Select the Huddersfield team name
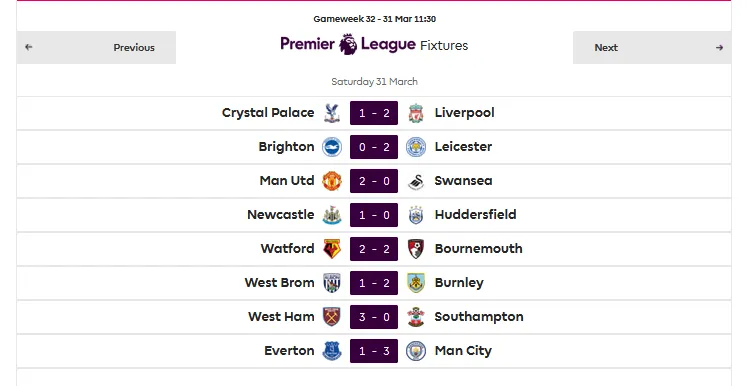Screen dimensions: 747x386 tap(475, 214)
